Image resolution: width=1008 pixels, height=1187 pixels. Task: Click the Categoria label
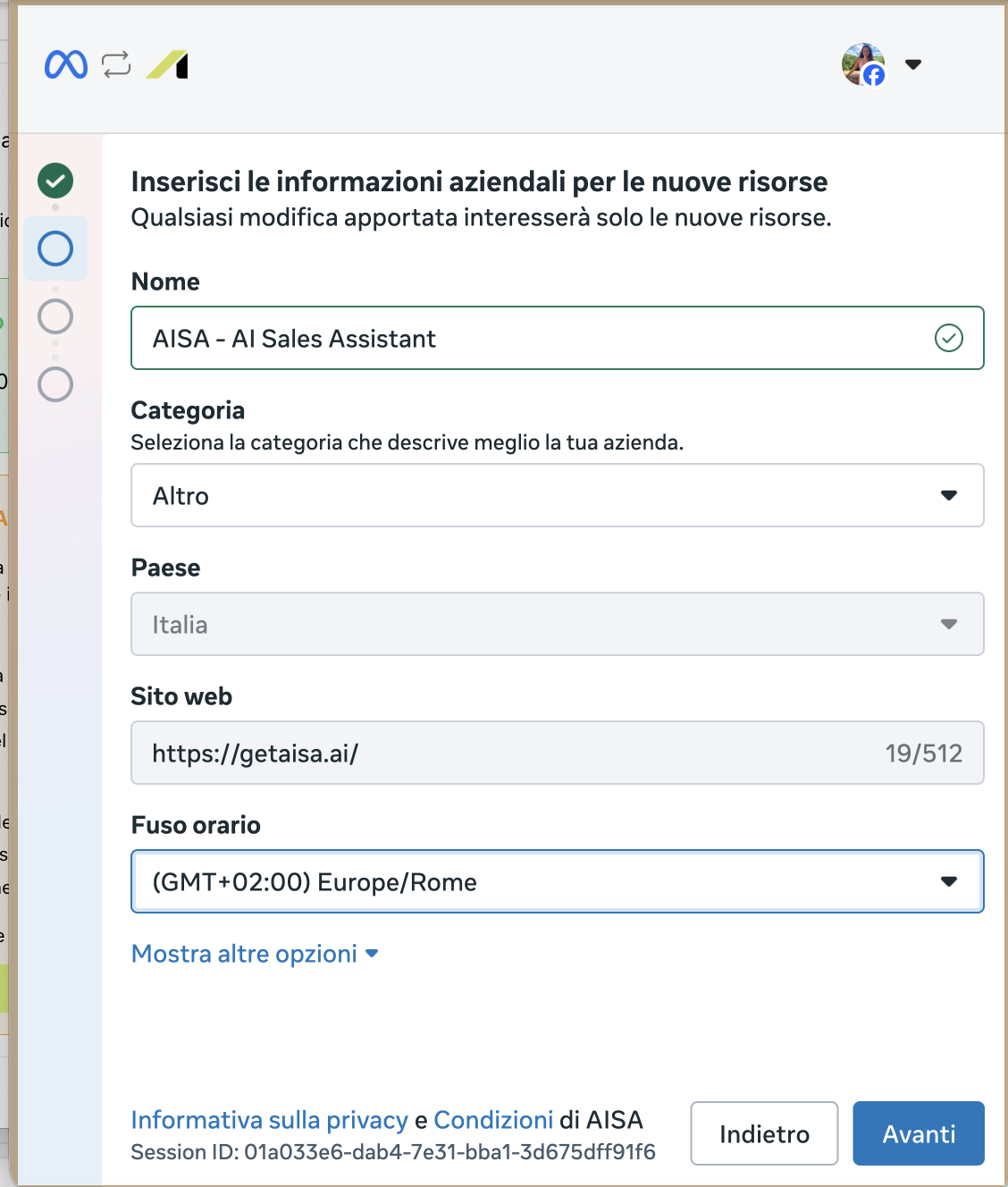(188, 410)
